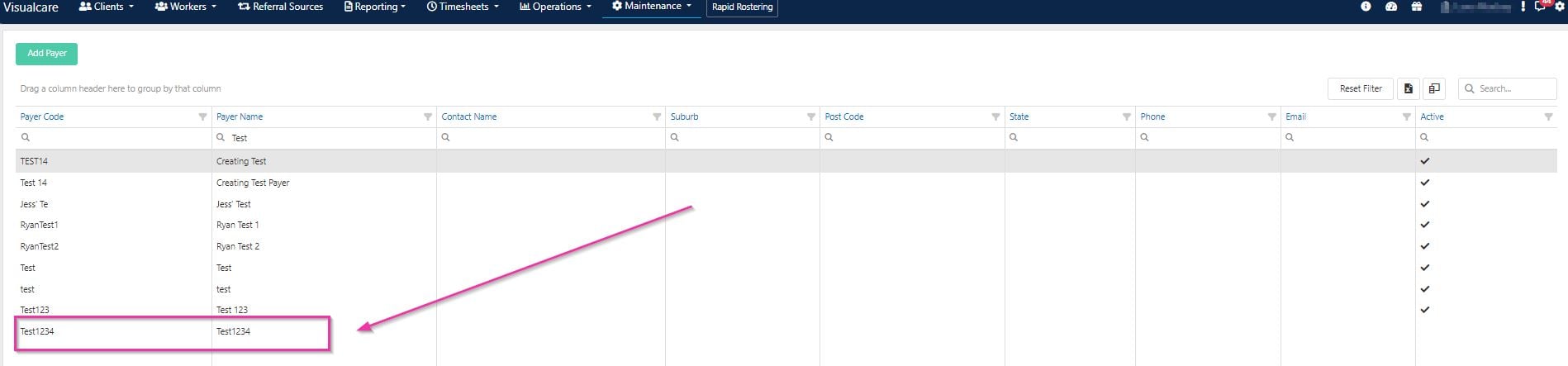This screenshot has height=366, width=1568.
Task: Click magnifier icon in Suburb filter cell
Action: pos(675,138)
